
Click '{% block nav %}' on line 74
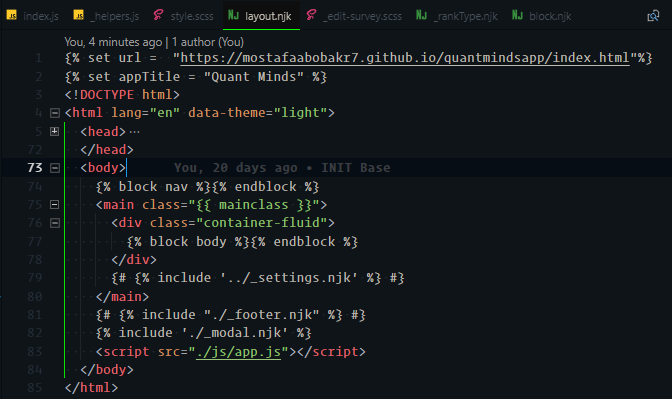click(x=153, y=187)
